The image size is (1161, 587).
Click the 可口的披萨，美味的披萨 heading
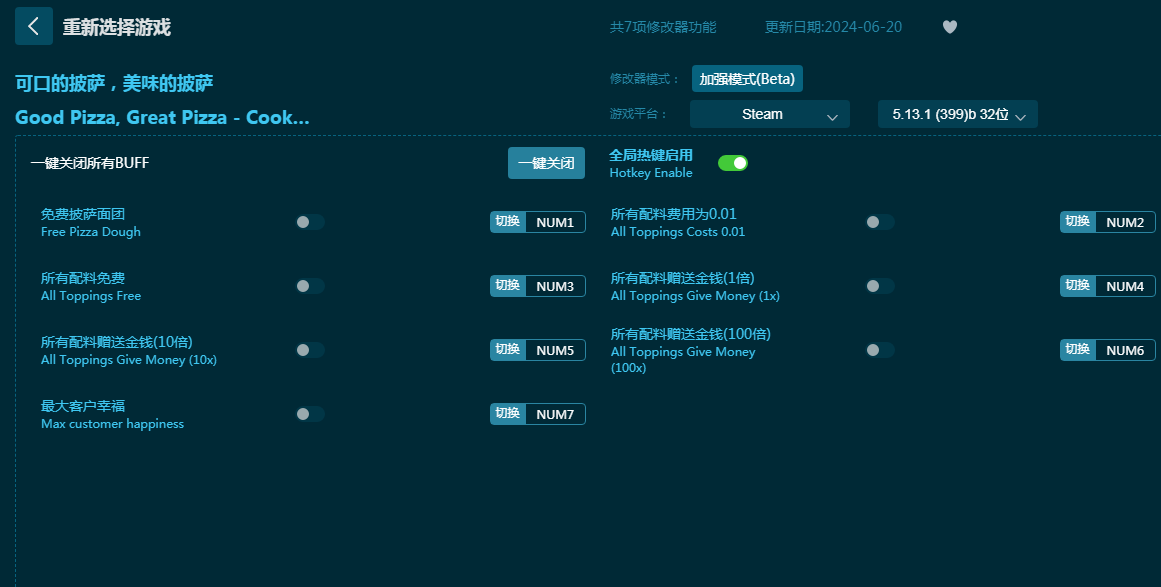[x=114, y=83]
